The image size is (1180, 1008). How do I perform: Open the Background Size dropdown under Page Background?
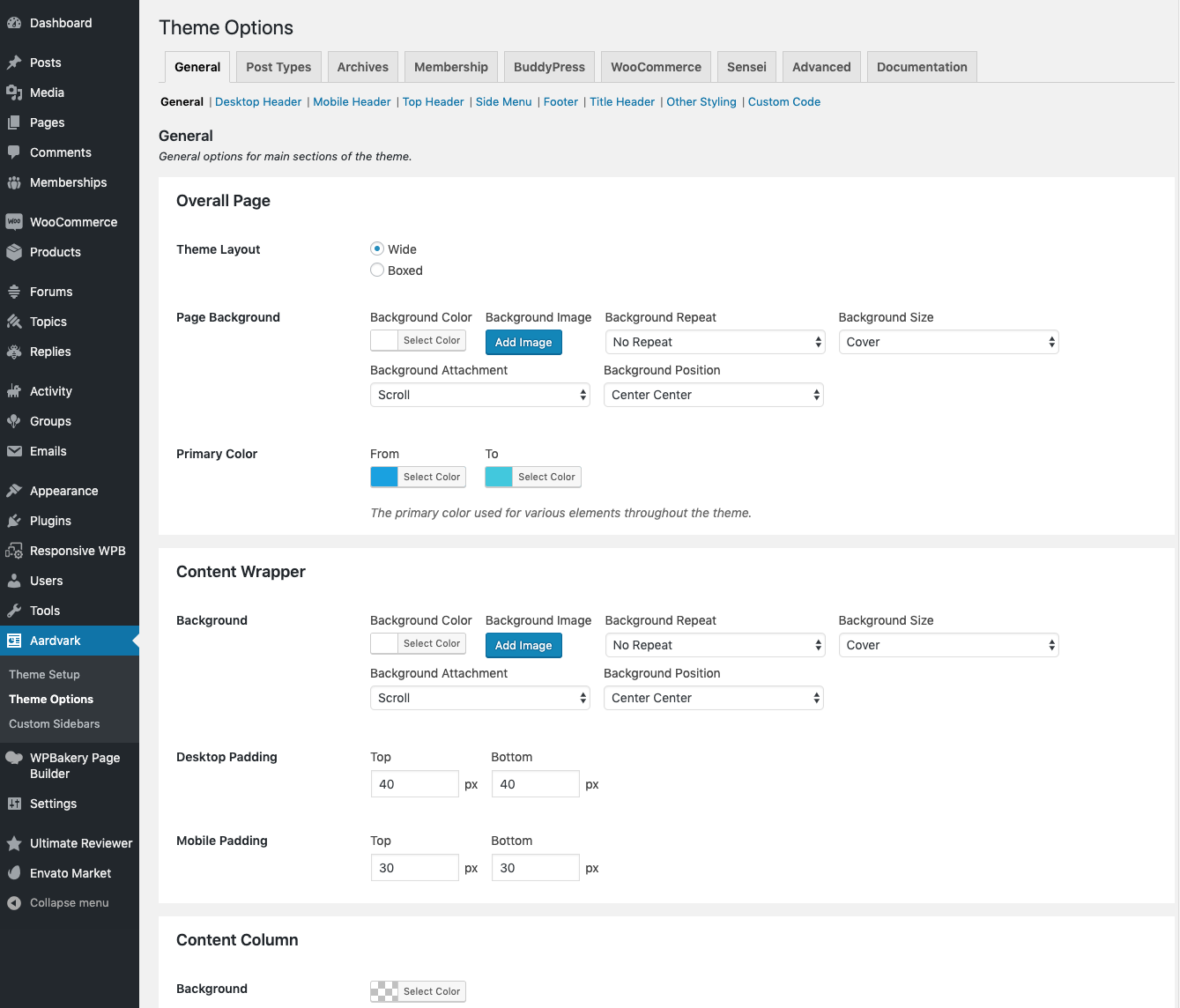coord(948,342)
